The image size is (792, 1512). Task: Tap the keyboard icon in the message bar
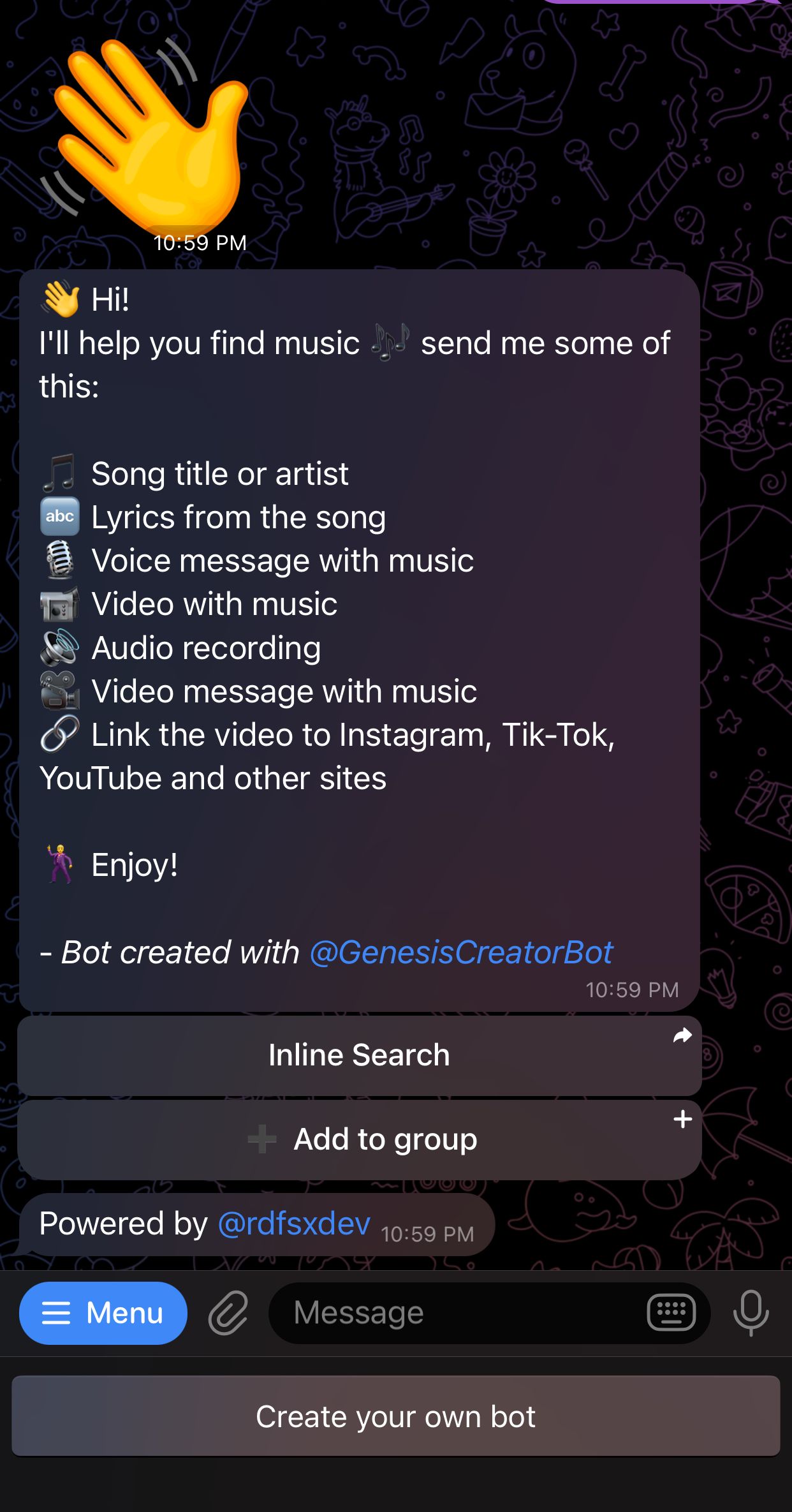pyautogui.click(x=671, y=1312)
